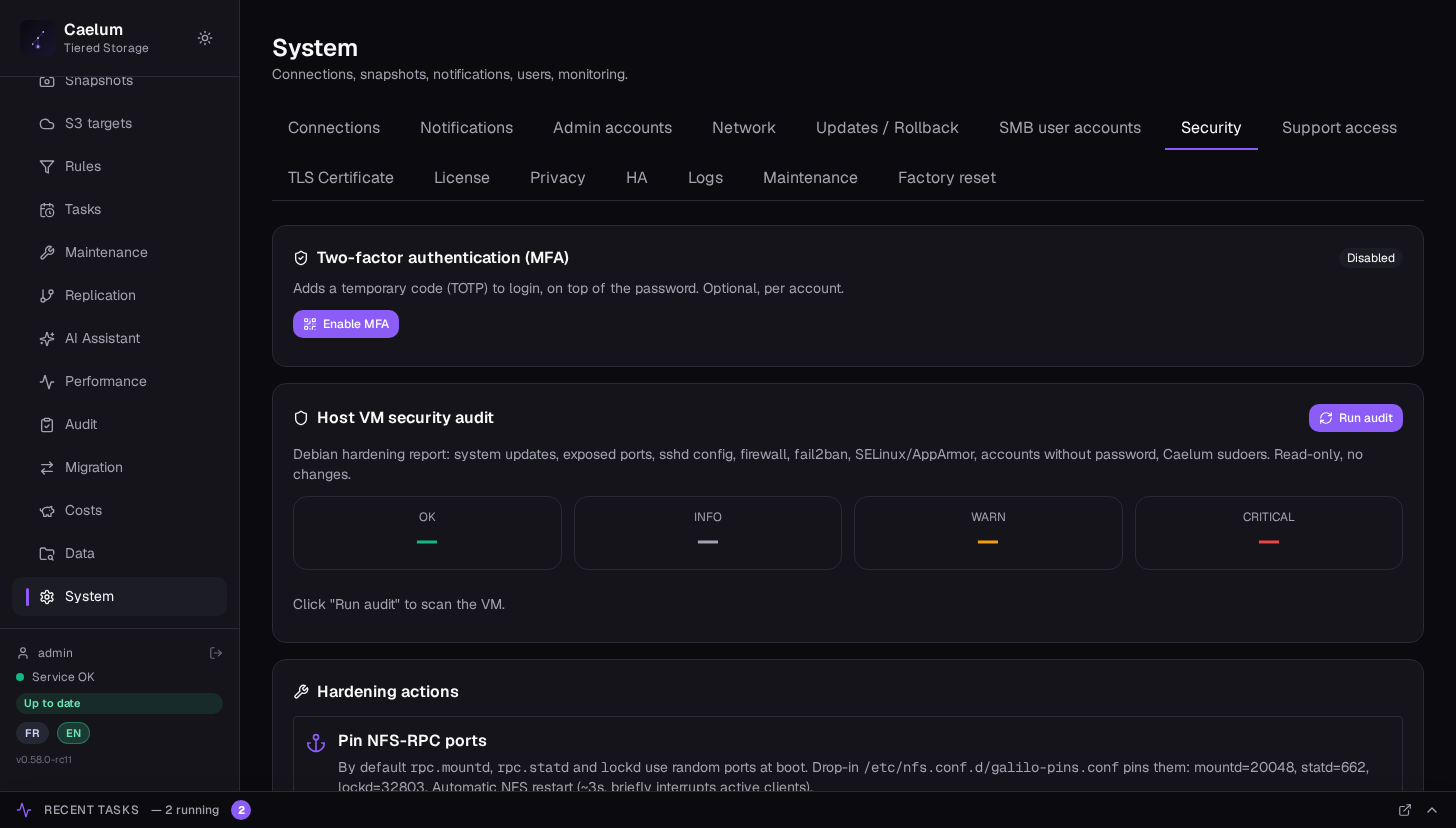Click the Costs piggy bank icon

(x=47, y=511)
